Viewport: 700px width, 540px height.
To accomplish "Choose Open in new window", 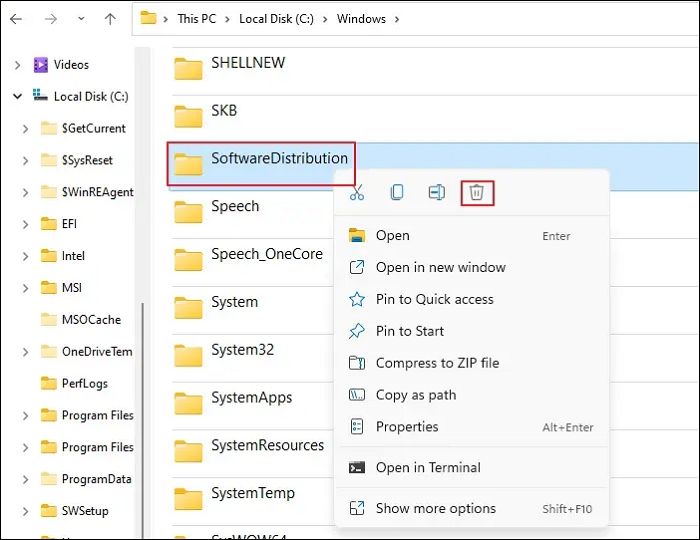I will [440, 267].
